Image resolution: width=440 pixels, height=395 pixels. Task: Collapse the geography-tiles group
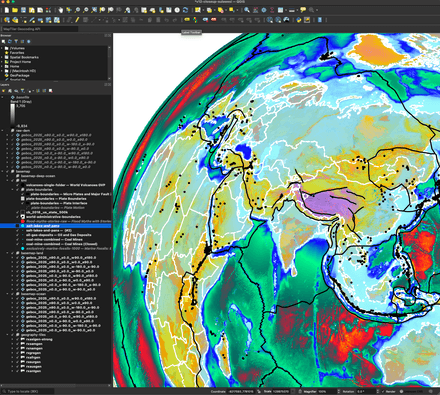tap(7, 335)
